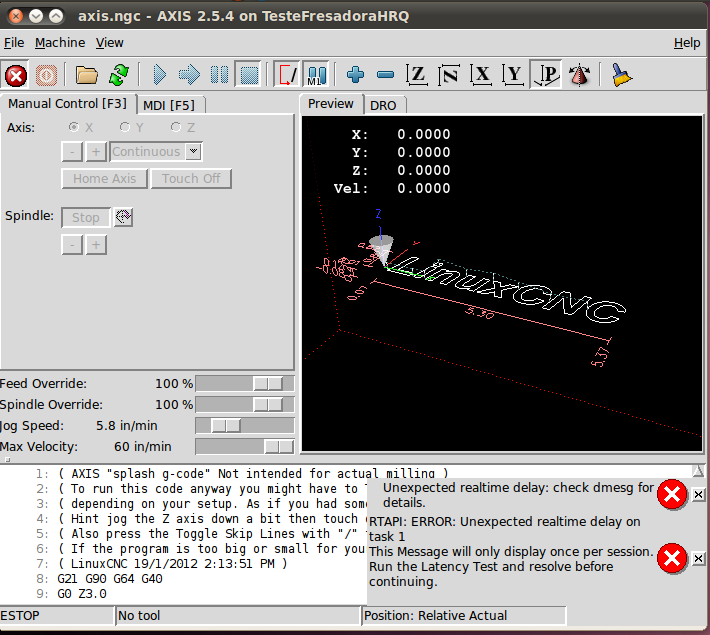Screen dimensions: 710x635
Task: Click the 5.8 in/min jog speed value
Action: pos(127,426)
